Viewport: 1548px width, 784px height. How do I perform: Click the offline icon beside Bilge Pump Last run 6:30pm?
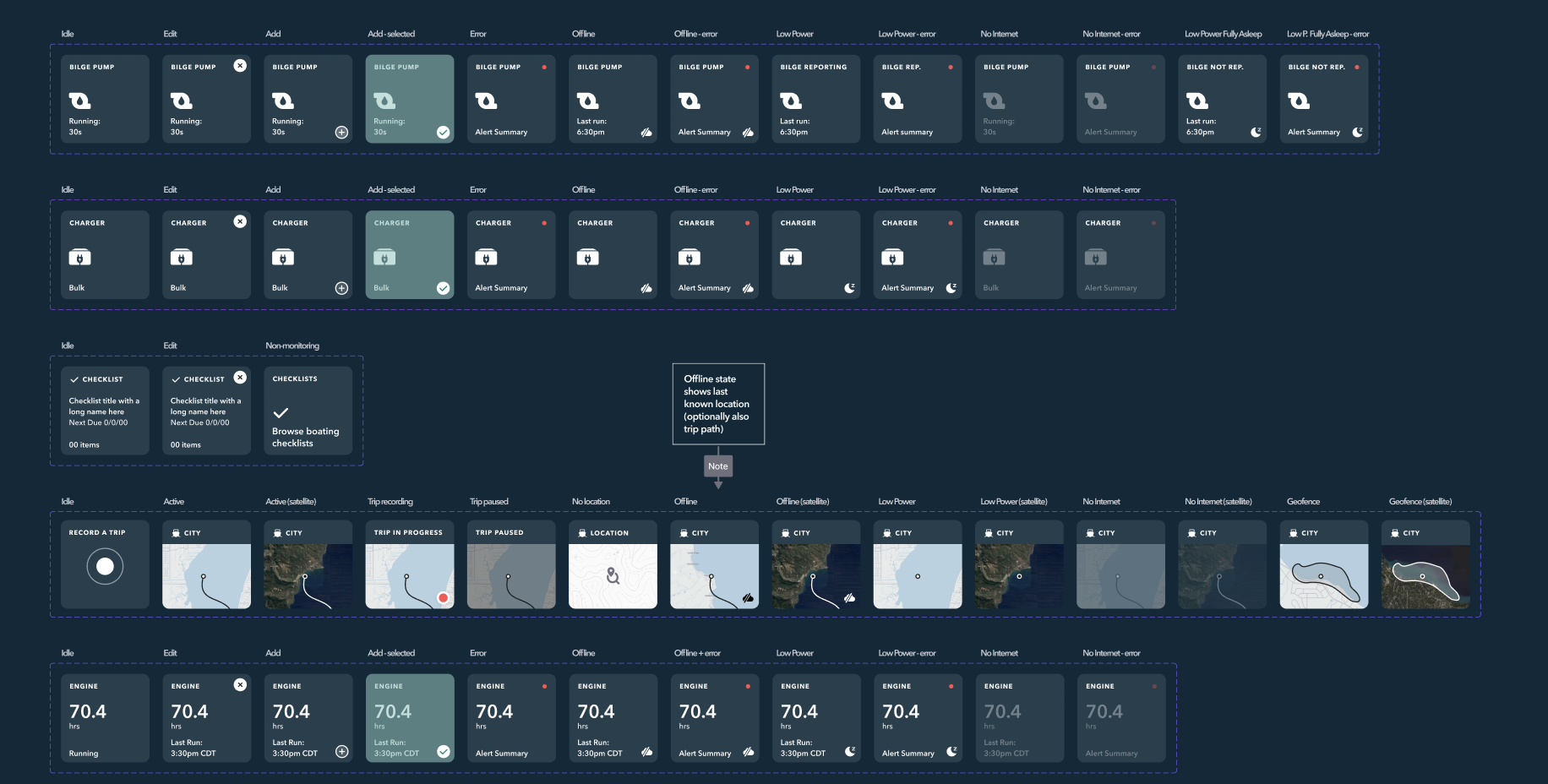click(646, 132)
